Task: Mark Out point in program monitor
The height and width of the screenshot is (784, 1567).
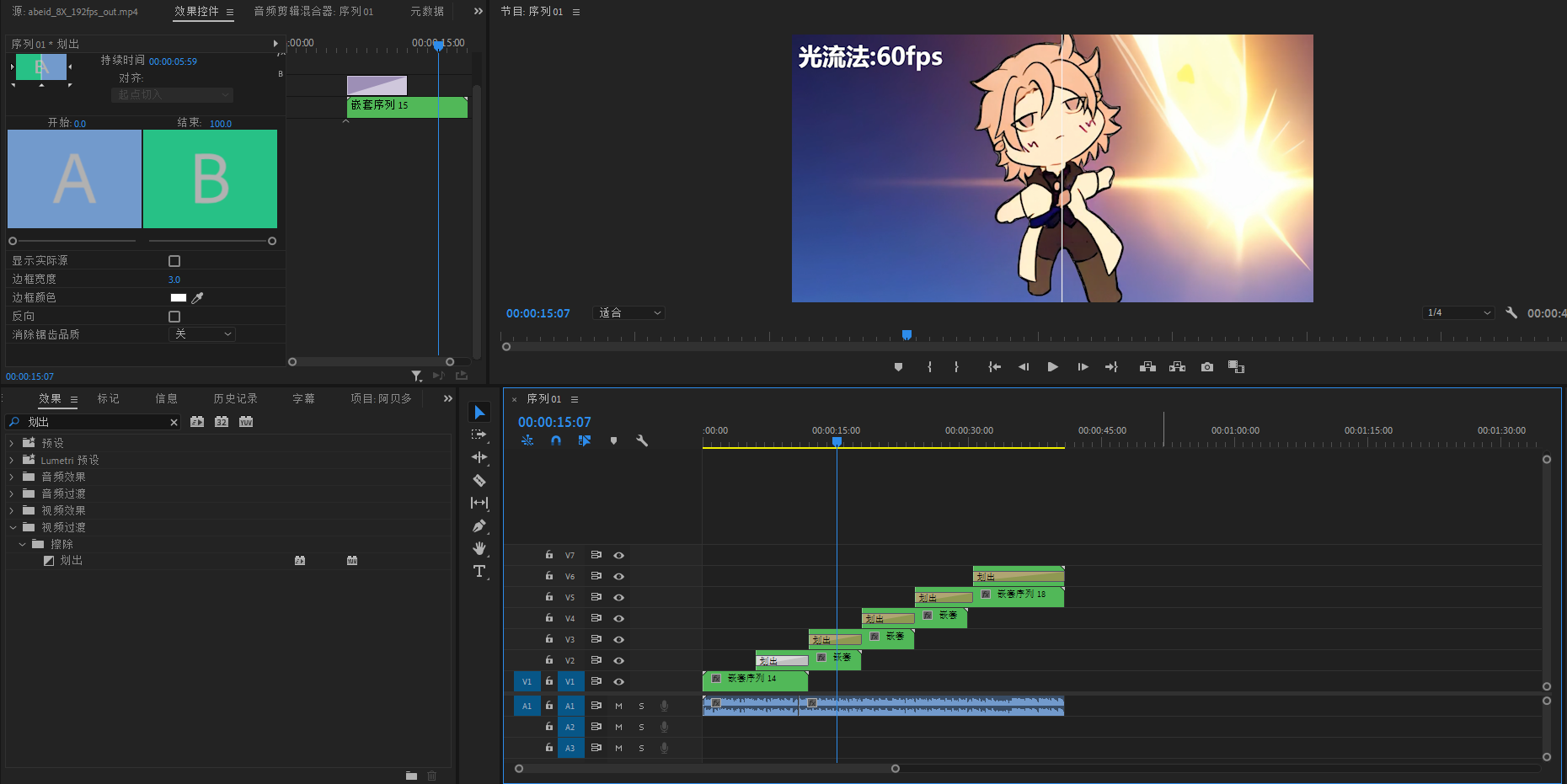Action: tap(956, 367)
